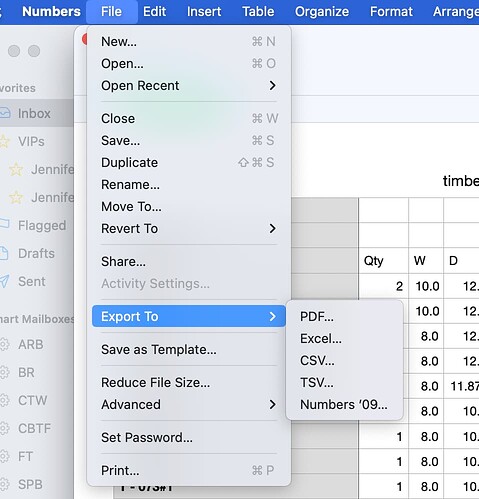Choose Set Password…
This screenshot has width=479, height=499.
tap(189, 438)
